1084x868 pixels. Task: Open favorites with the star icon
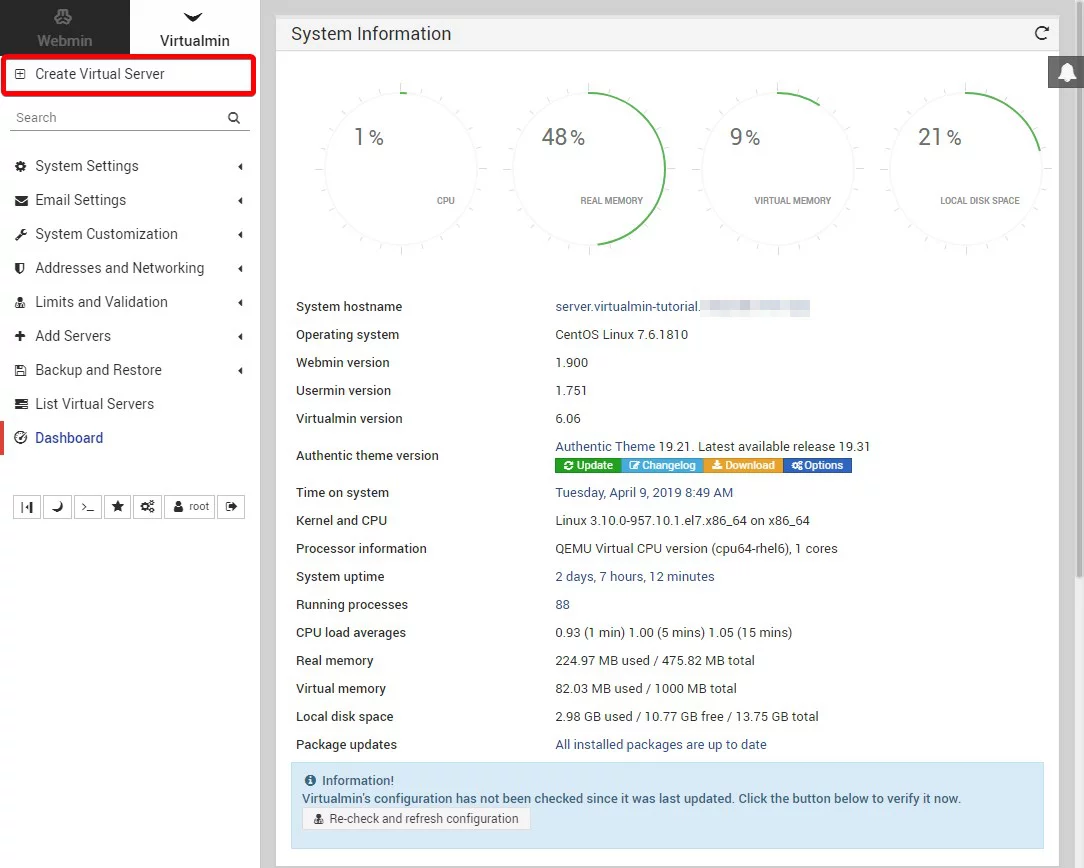coord(118,507)
